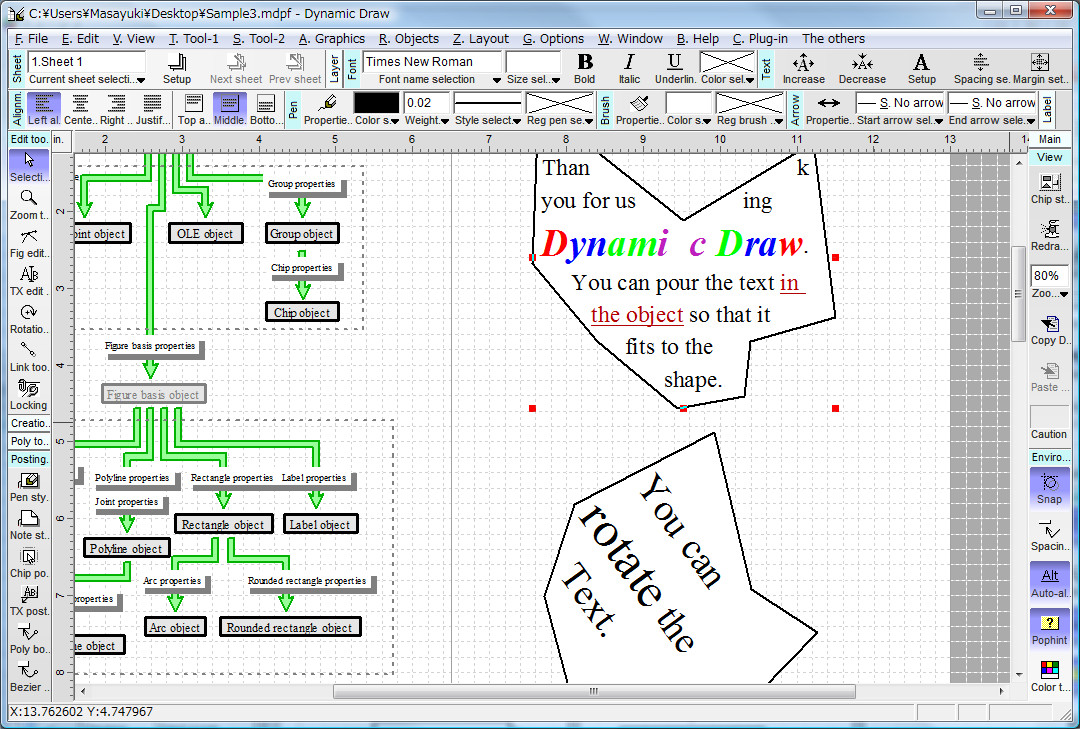Expand the Poly tools section
Viewport: 1080px width, 729px height.
[x=29, y=441]
